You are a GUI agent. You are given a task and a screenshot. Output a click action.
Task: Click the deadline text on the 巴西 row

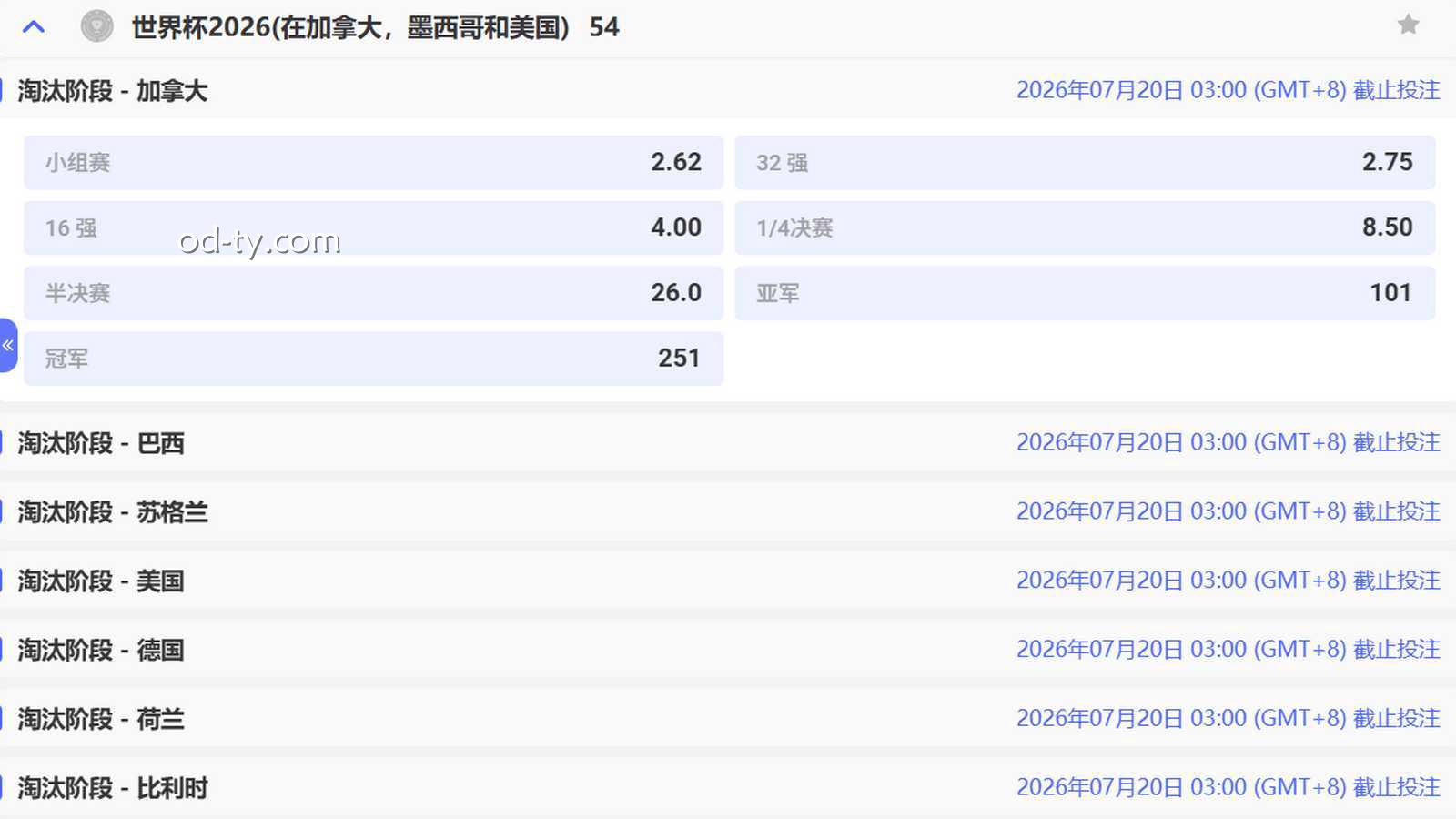coord(1228,443)
